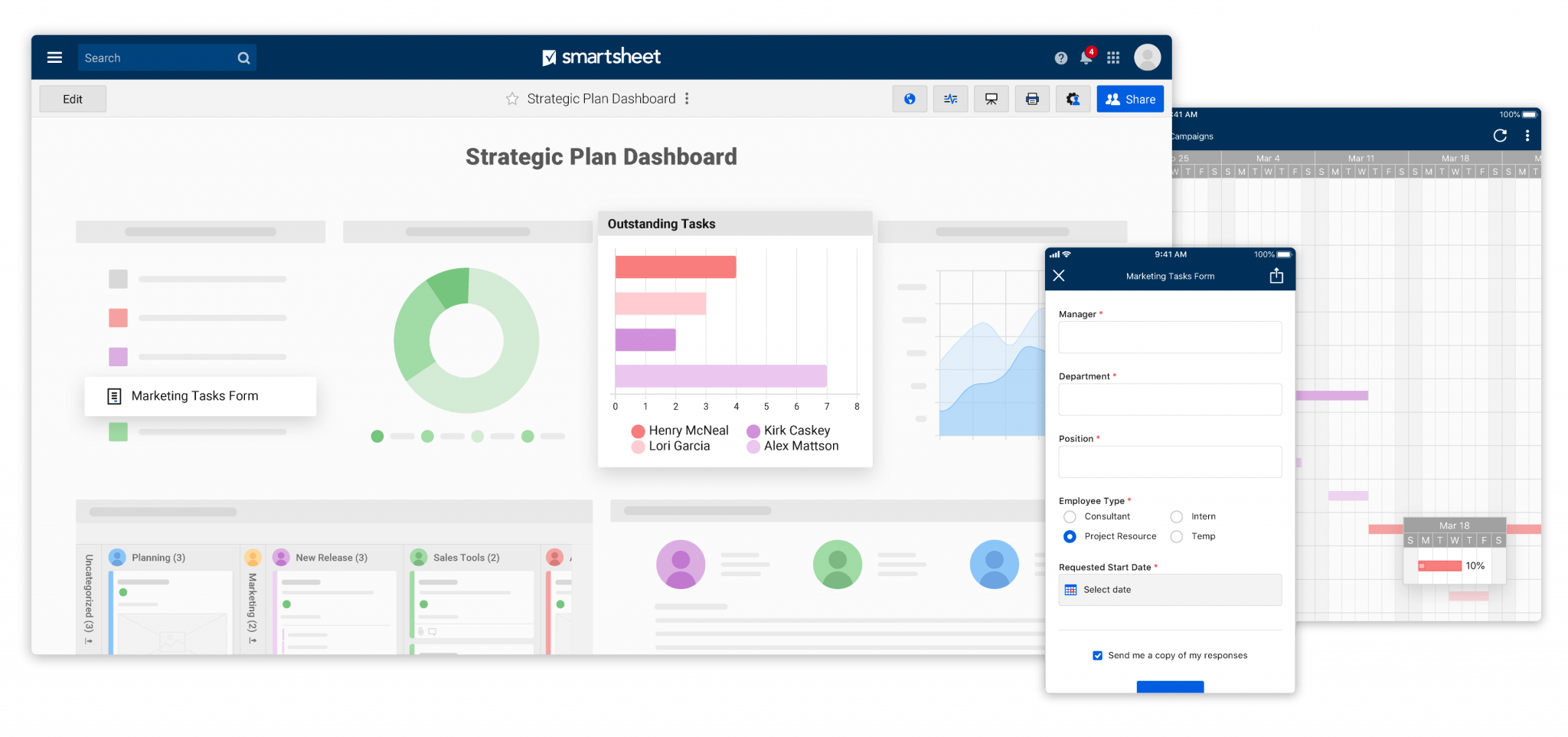
Task: Click the Share button
Action: coord(1130,99)
